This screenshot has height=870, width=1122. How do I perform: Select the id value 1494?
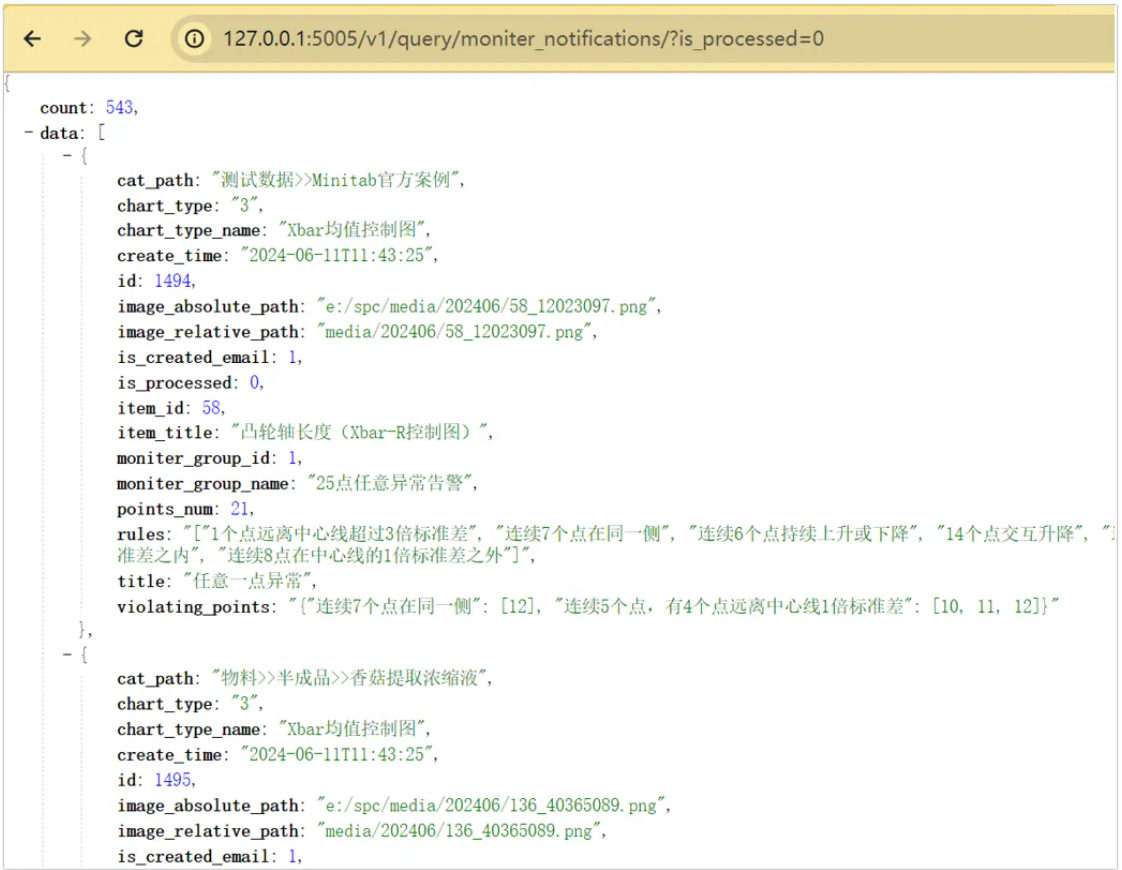(x=174, y=281)
